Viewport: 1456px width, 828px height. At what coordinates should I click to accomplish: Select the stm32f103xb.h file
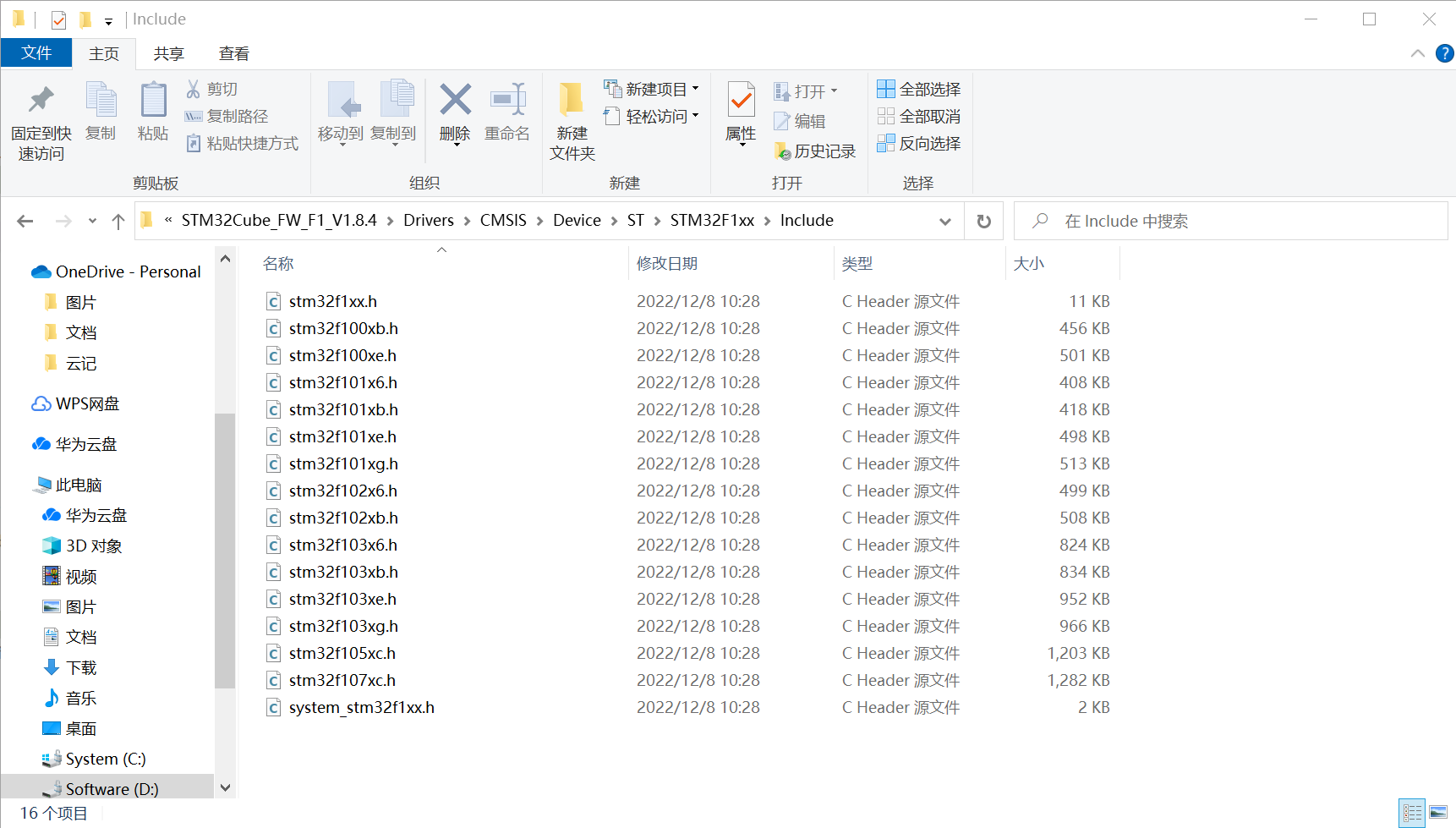pyautogui.click(x=343, y=572)
